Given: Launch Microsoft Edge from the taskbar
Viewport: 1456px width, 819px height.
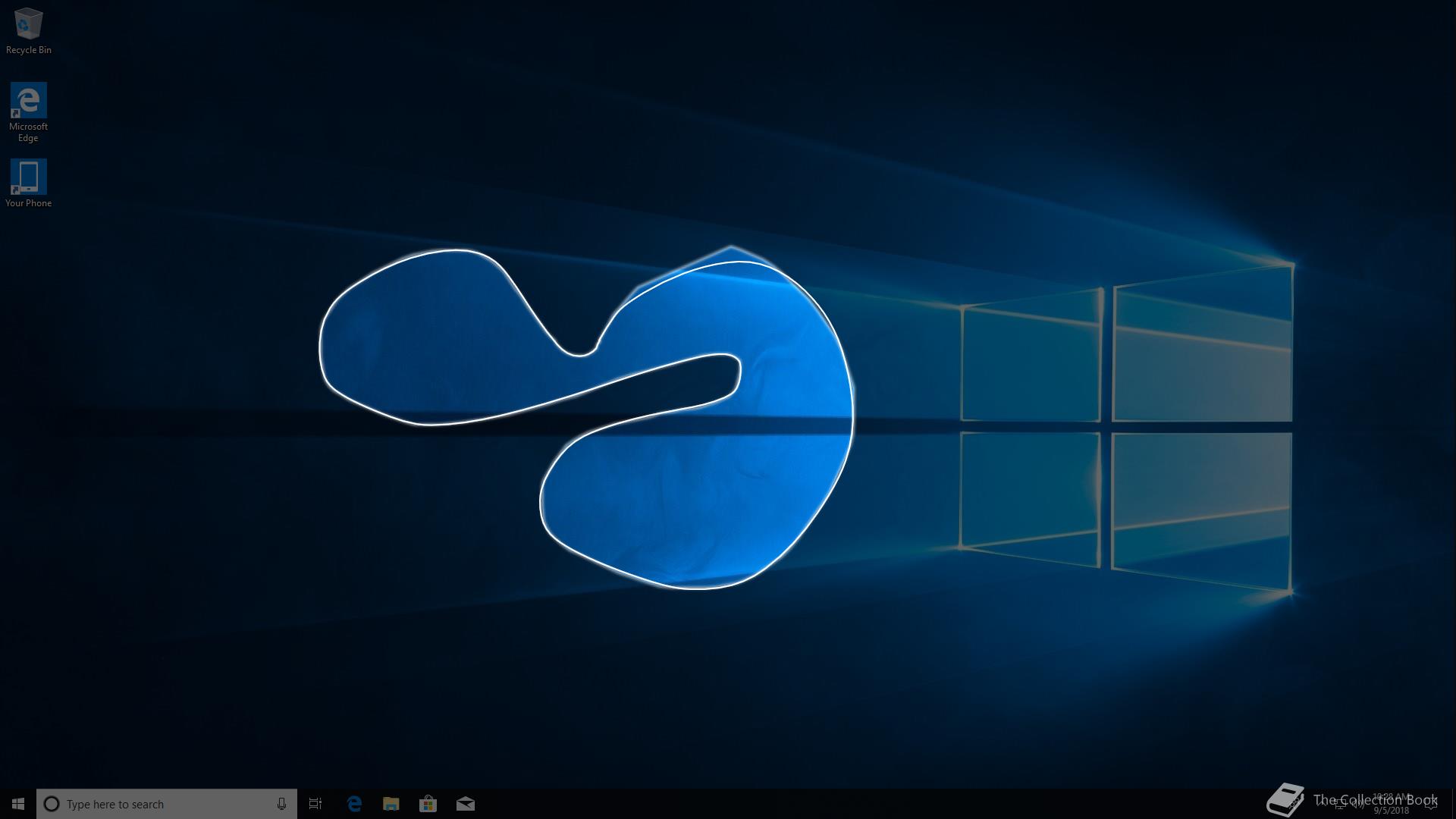Looking at the screenshot, I should (354, 804).
